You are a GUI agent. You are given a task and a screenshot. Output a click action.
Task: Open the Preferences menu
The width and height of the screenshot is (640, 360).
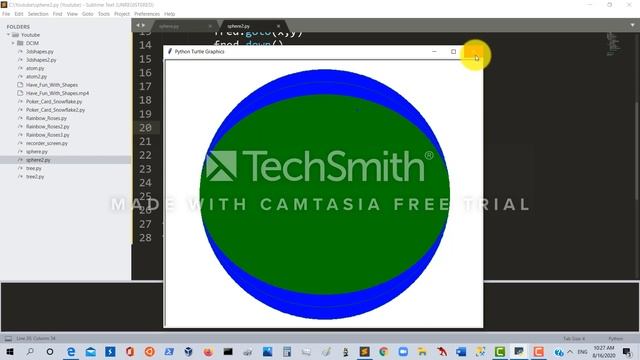point(147,14)
